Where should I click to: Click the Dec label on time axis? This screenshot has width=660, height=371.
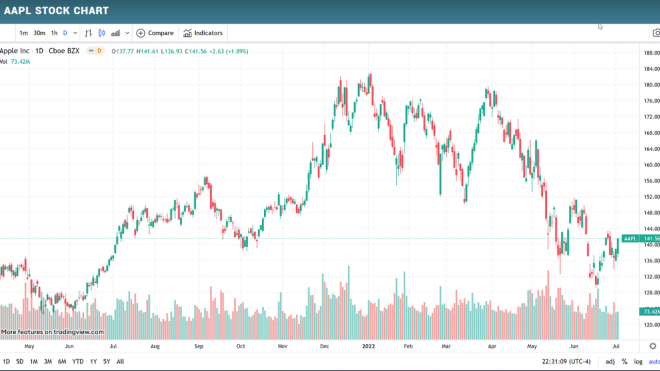(324, 346)
